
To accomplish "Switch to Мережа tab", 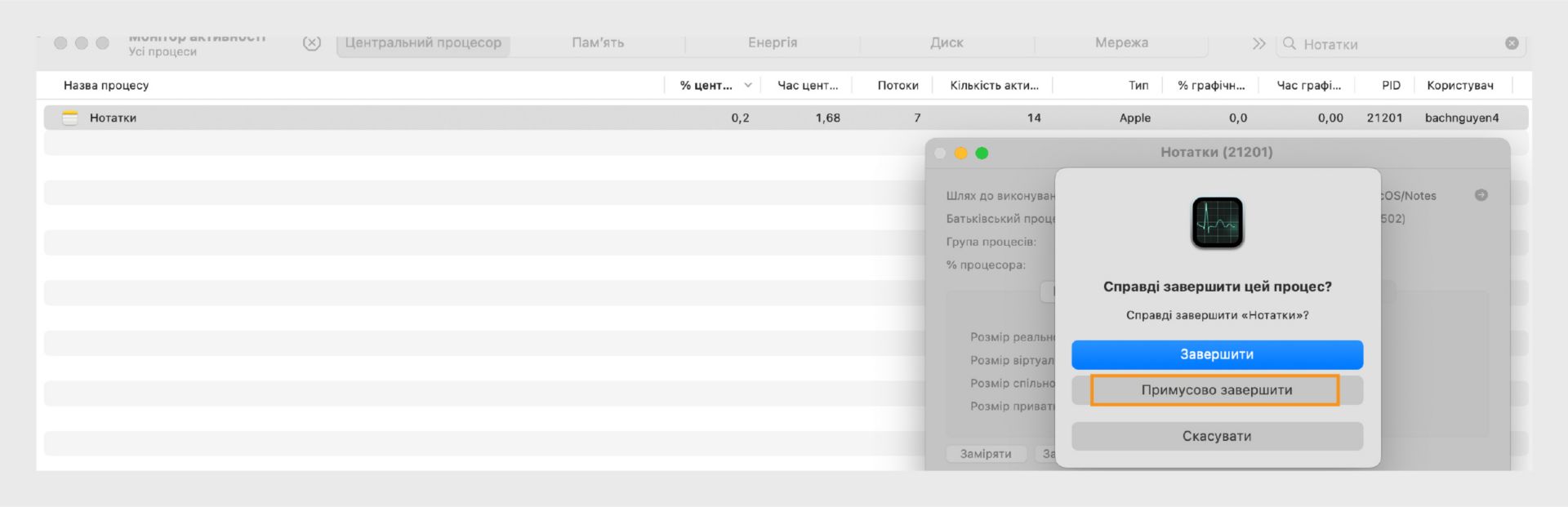I will pos(1121,43).
